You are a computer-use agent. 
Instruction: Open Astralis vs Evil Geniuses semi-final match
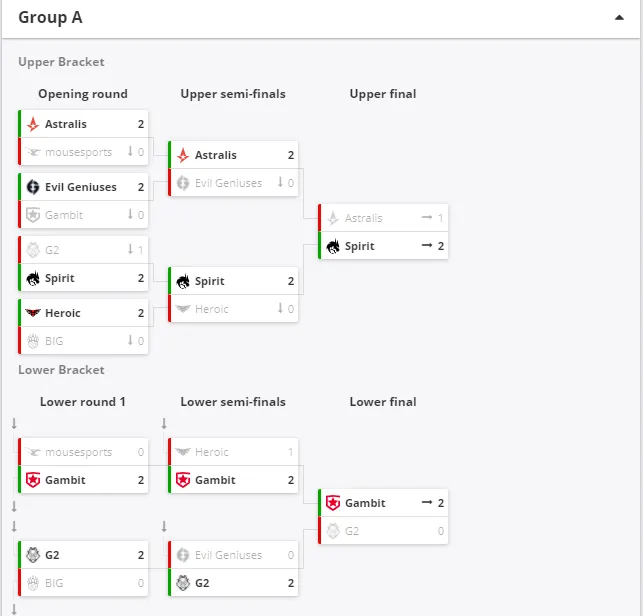coord(233,169)
